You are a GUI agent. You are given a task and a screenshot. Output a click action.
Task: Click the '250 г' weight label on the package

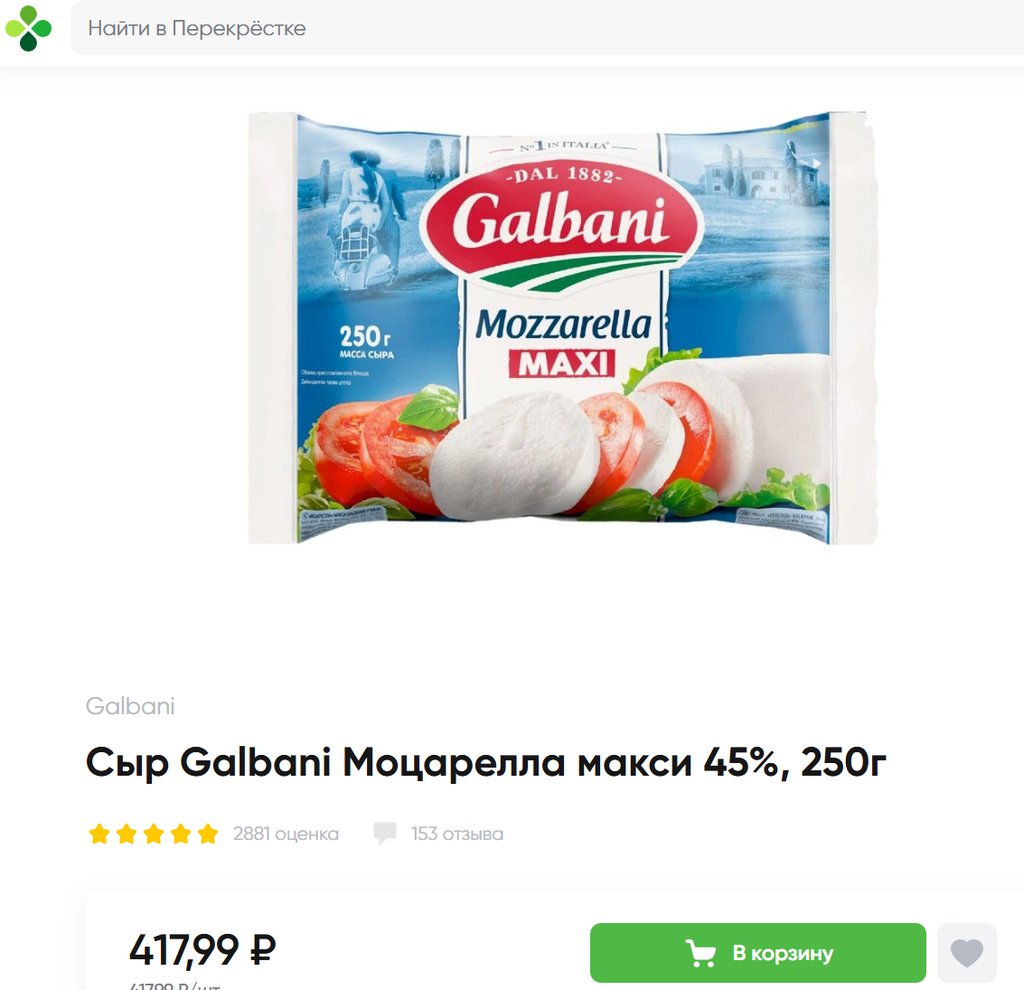click(x=366, y=337)
